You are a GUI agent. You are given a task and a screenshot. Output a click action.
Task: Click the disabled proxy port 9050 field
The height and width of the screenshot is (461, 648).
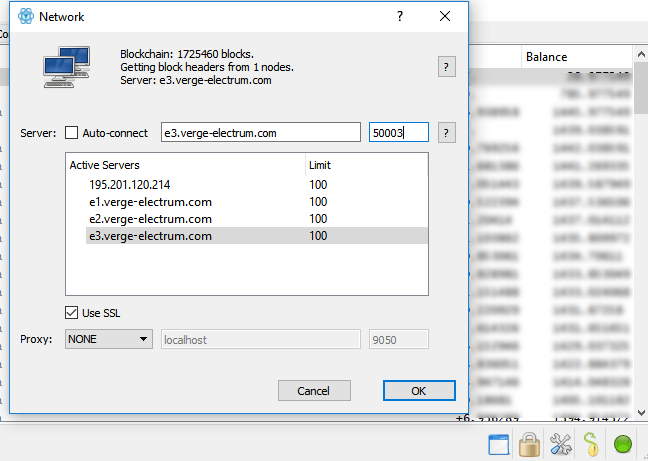coord(399,340)
